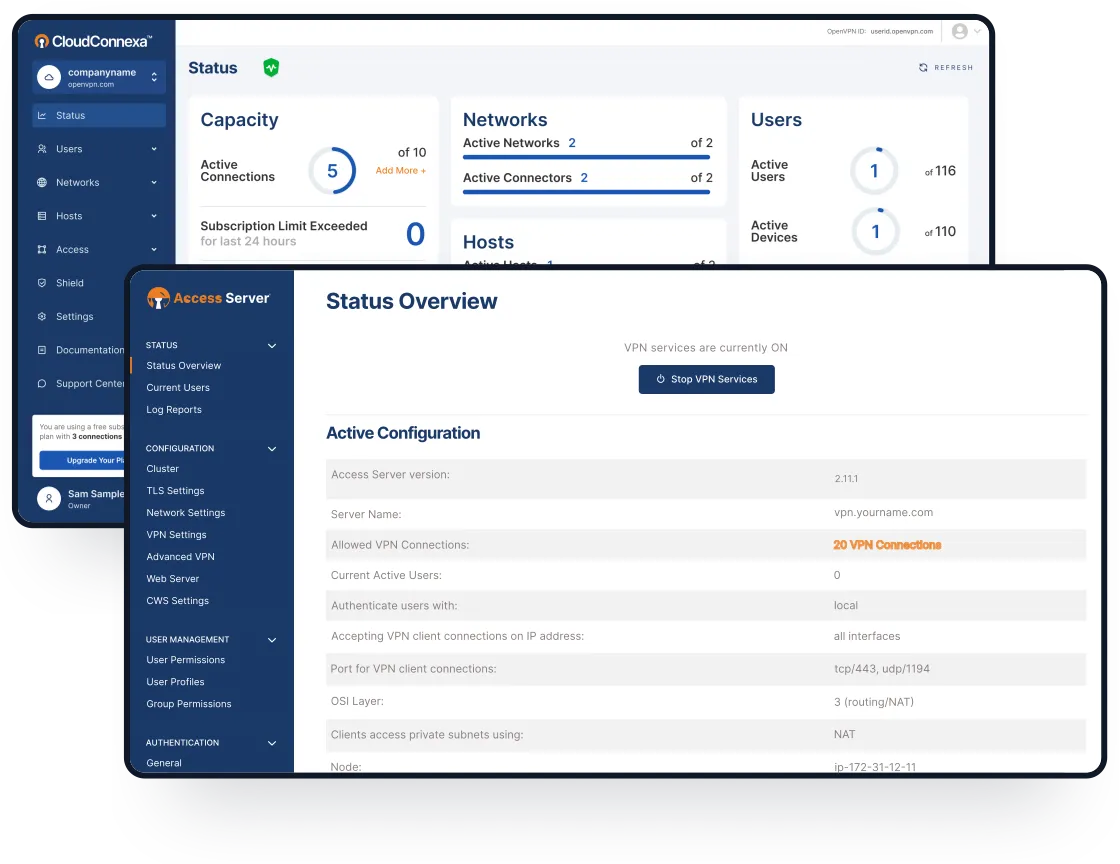Open the companyname account switcher arrows
1120x864 pixels.
click(154, 77)
